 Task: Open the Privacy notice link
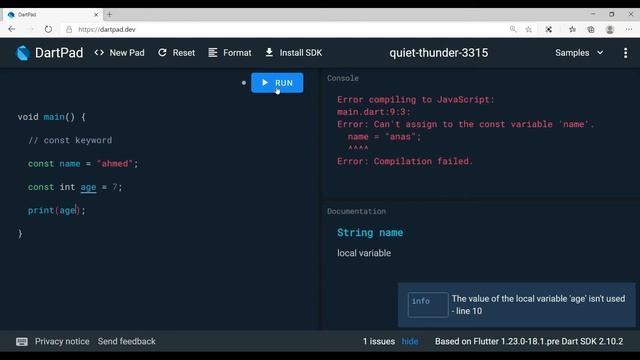click(x=62, y=341)
